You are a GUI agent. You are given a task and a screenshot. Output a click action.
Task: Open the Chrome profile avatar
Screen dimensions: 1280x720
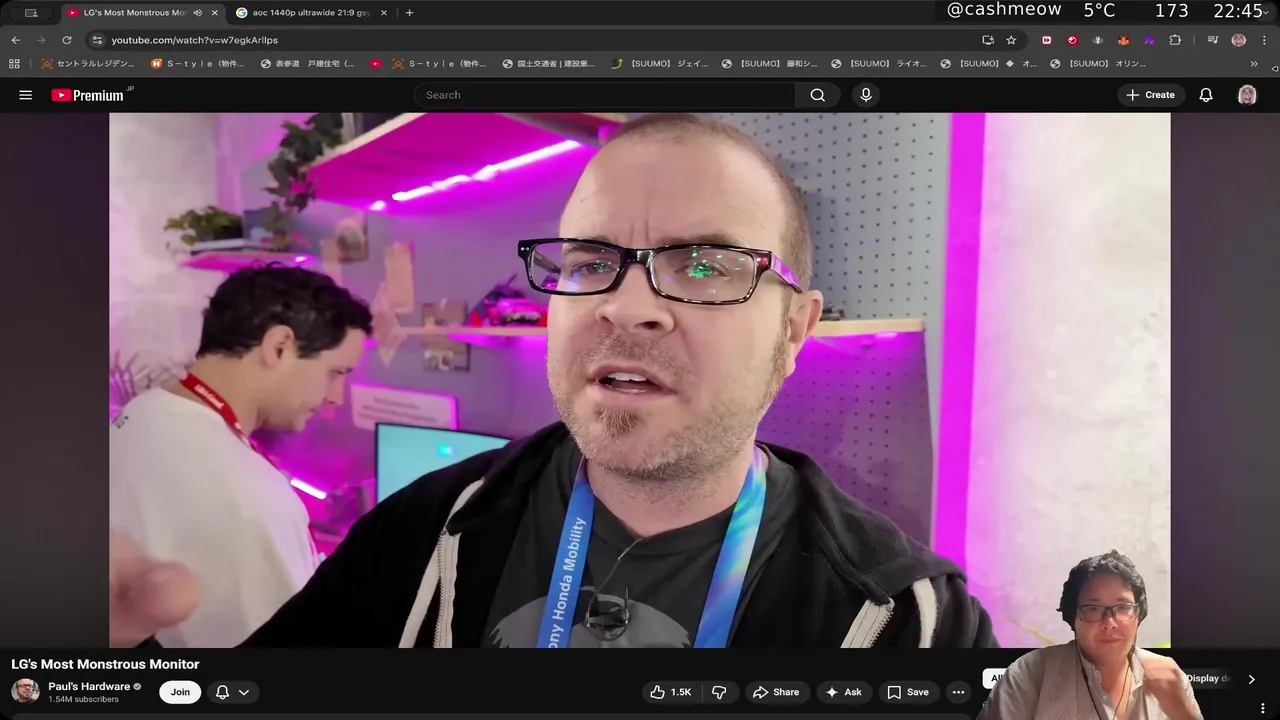(x=1239, y=40)
